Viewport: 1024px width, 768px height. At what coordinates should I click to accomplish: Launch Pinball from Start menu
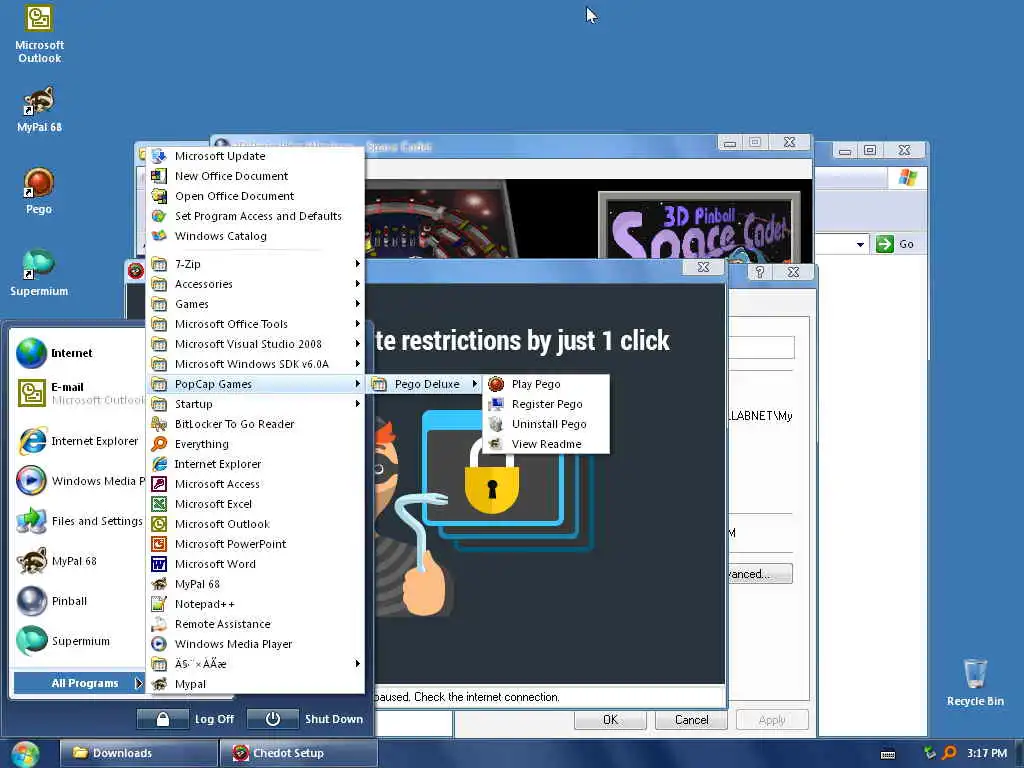point(52,601)
